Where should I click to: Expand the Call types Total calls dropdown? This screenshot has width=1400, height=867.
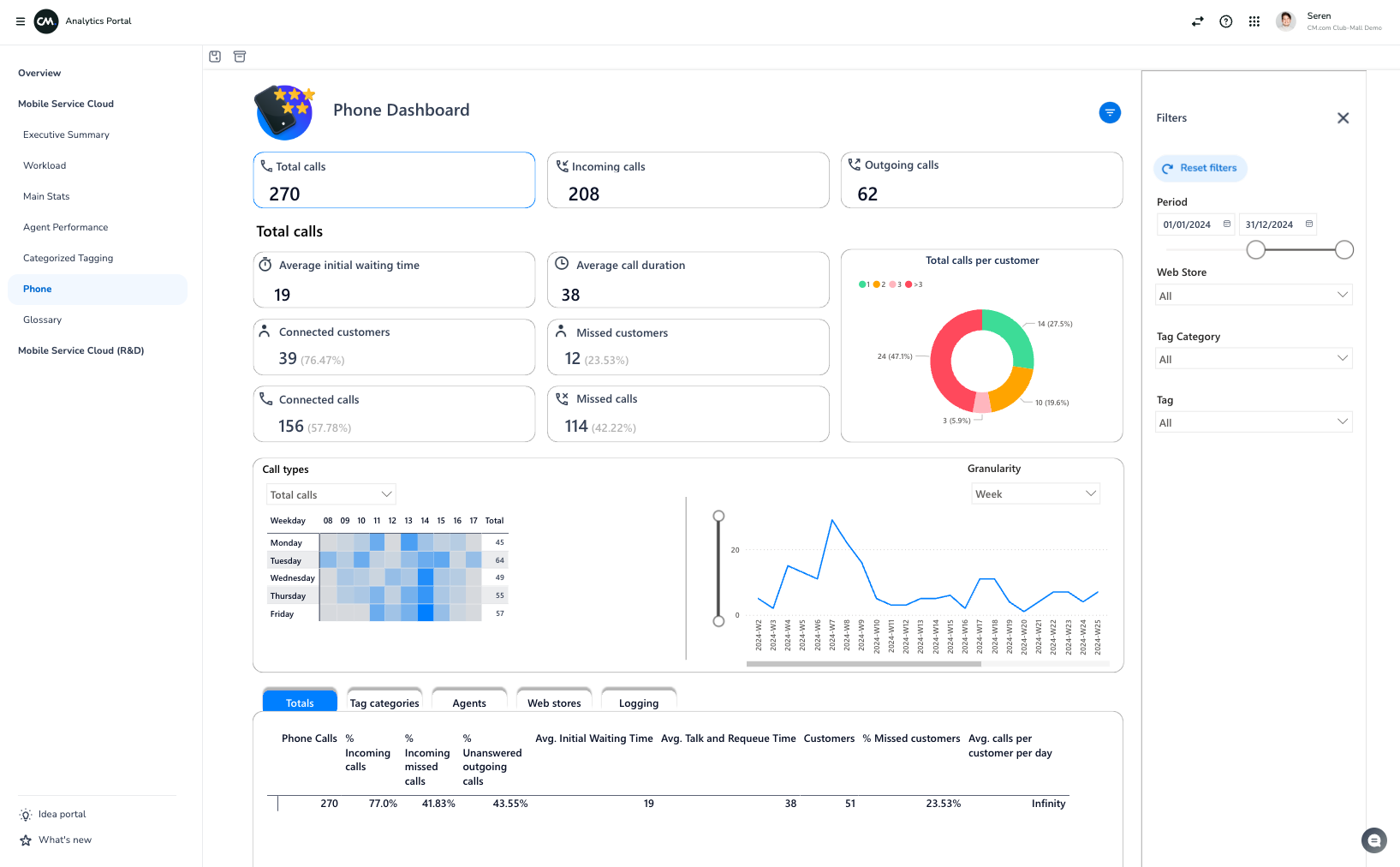pos(331,495)
